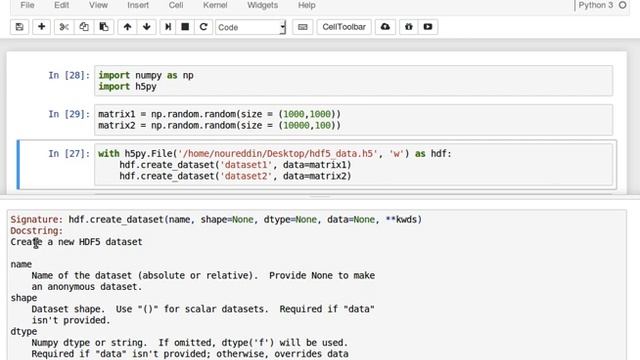Image resolution: width=640 pixels, height=360 pixels.
Task: Open the File menu
Action: tap(27, 5)
